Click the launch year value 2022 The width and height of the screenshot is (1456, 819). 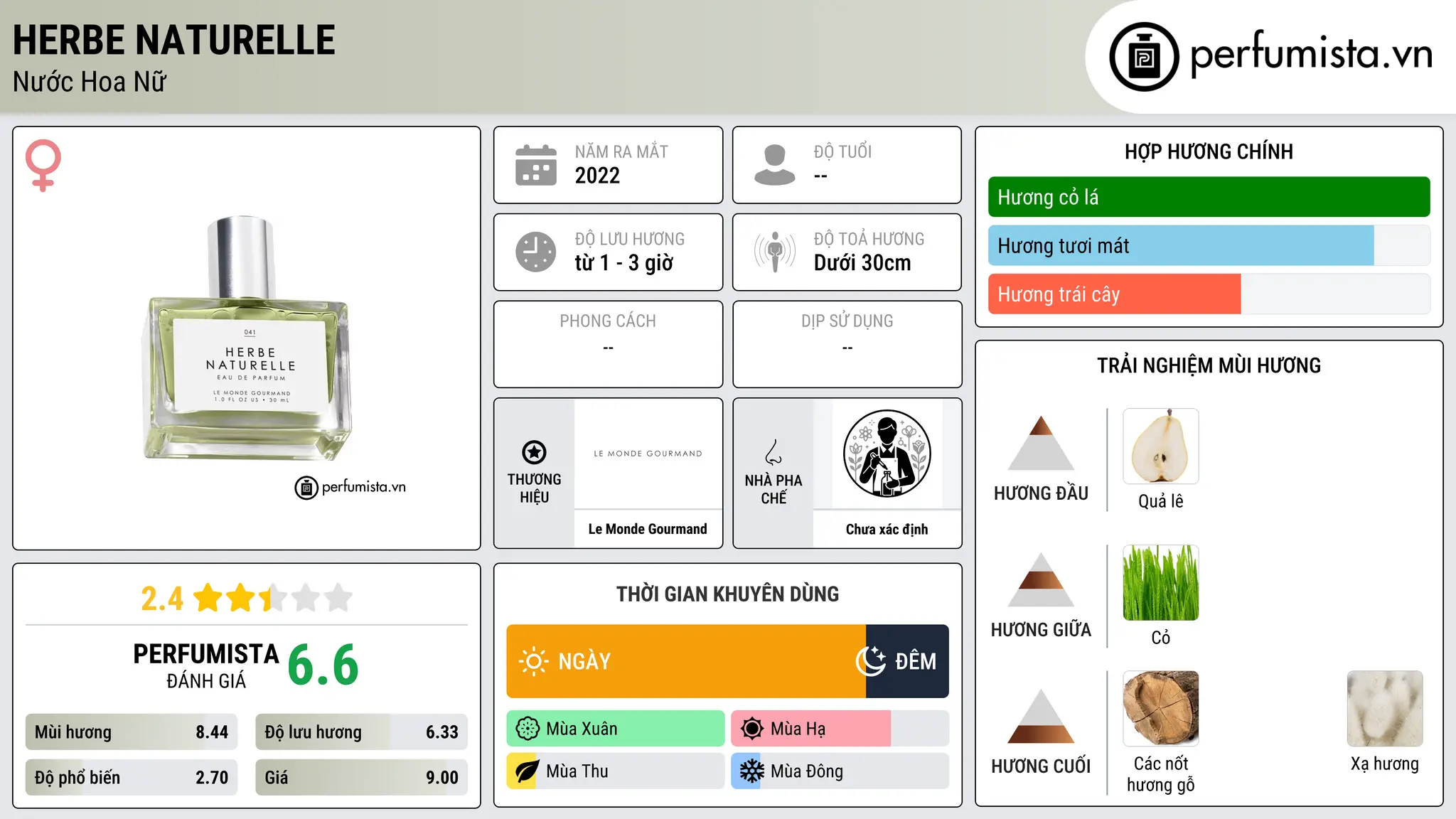coord(597,176)
